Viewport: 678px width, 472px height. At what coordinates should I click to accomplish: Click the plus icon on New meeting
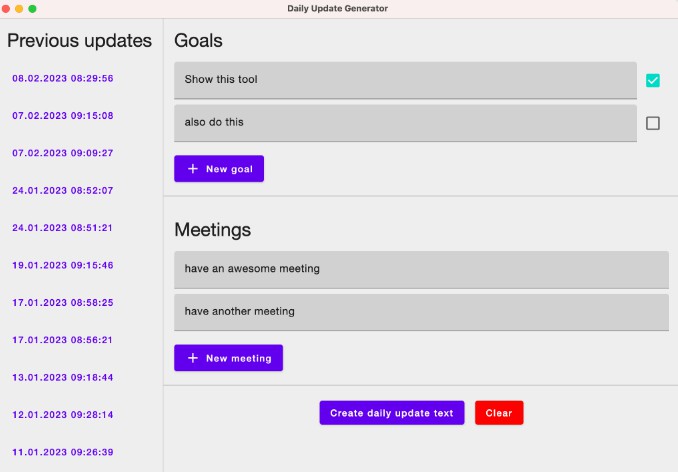tap(193, 358)
